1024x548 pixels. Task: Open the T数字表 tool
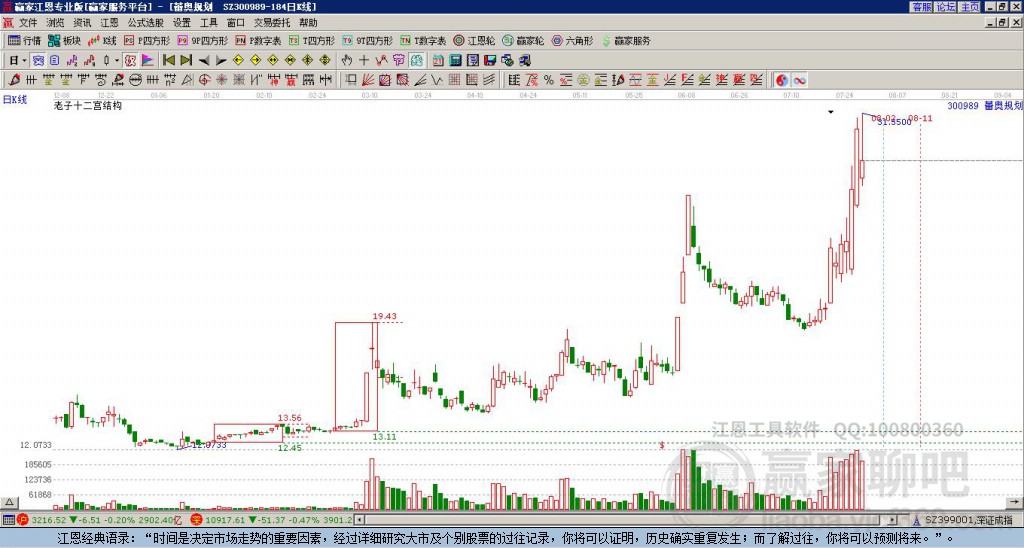pyautogui.click(x=423, y=40)
